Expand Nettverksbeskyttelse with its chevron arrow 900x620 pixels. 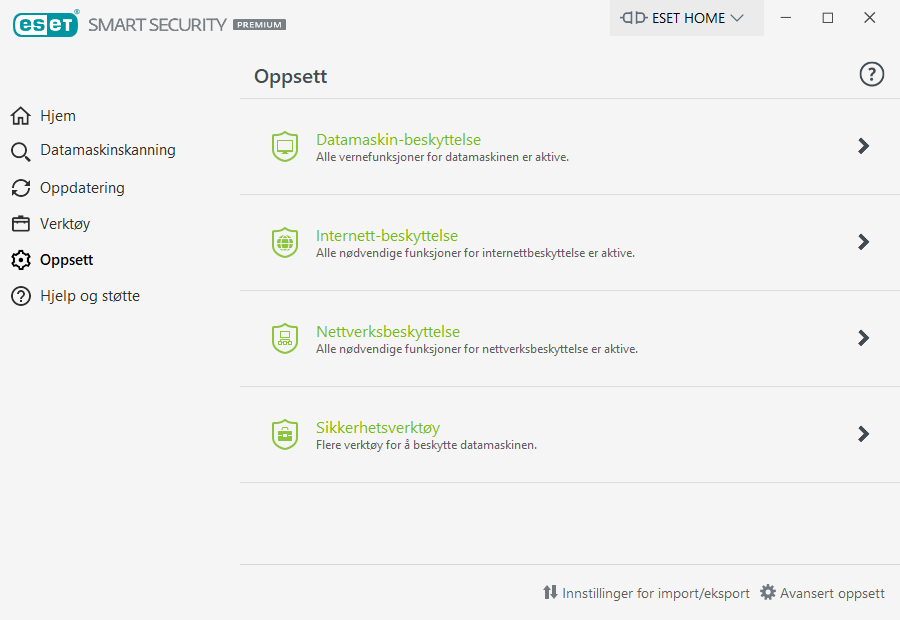tap(863, 338)
